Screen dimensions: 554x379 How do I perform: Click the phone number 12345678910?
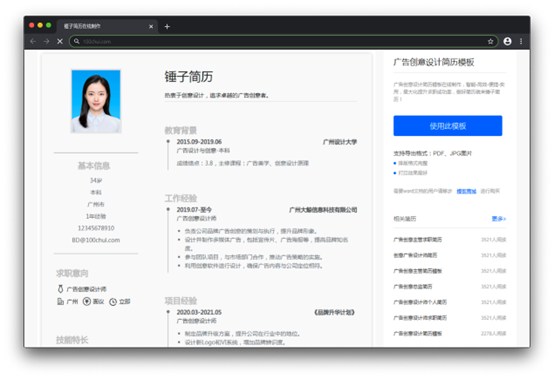click(x=96, y=228)
